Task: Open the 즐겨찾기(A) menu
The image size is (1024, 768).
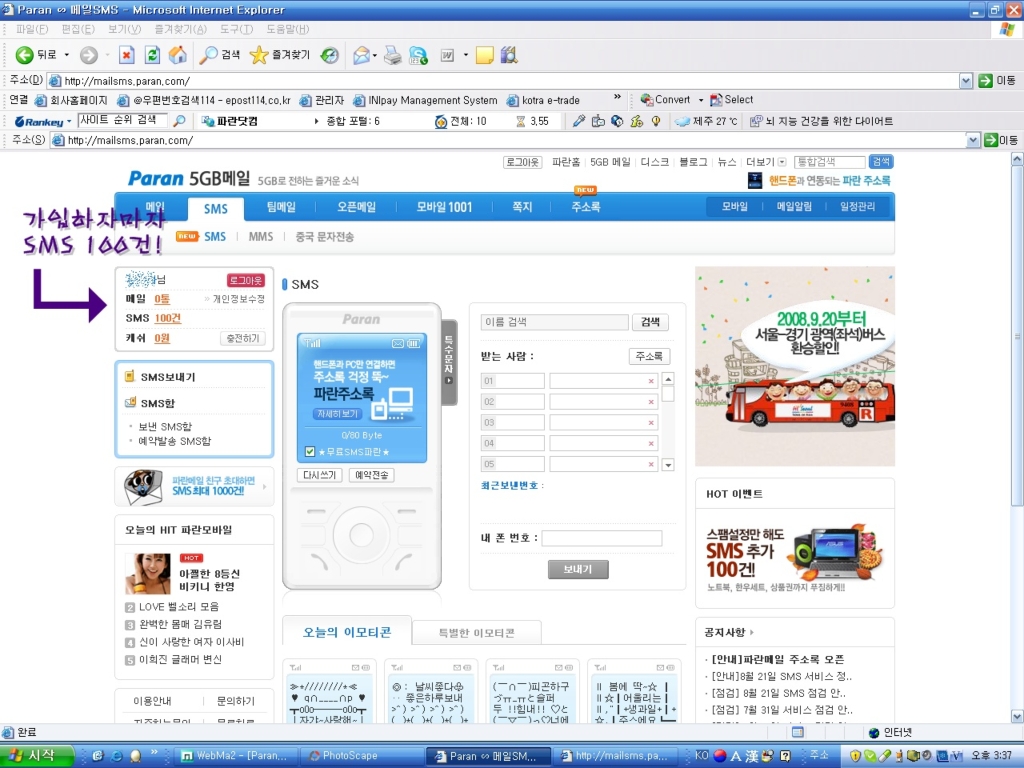Action: pyautogui.click(x=180, y=29)
